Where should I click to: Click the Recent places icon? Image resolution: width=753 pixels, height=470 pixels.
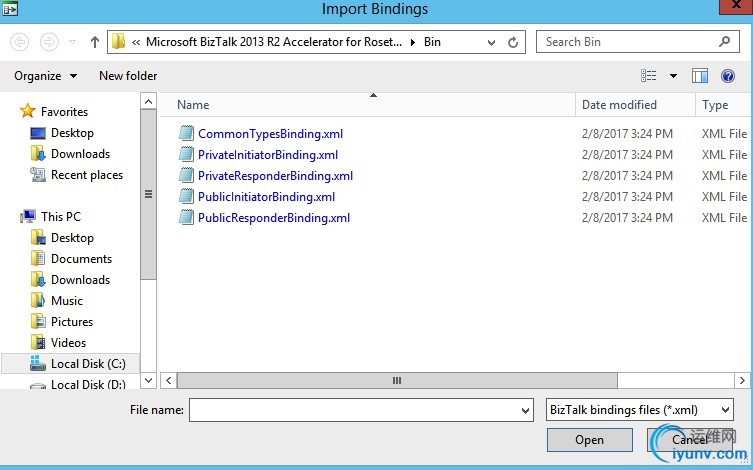tap(38, 174)
